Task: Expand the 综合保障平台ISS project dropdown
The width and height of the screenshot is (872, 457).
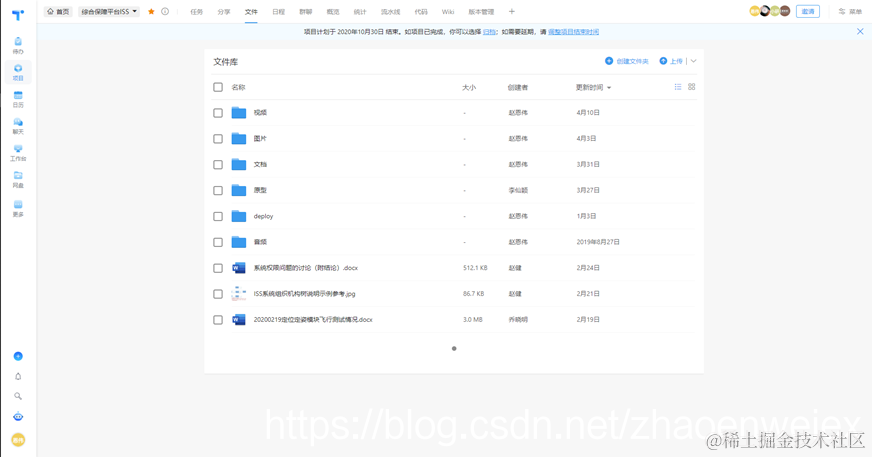Action: pyautogui.click(x=109, y=12)
